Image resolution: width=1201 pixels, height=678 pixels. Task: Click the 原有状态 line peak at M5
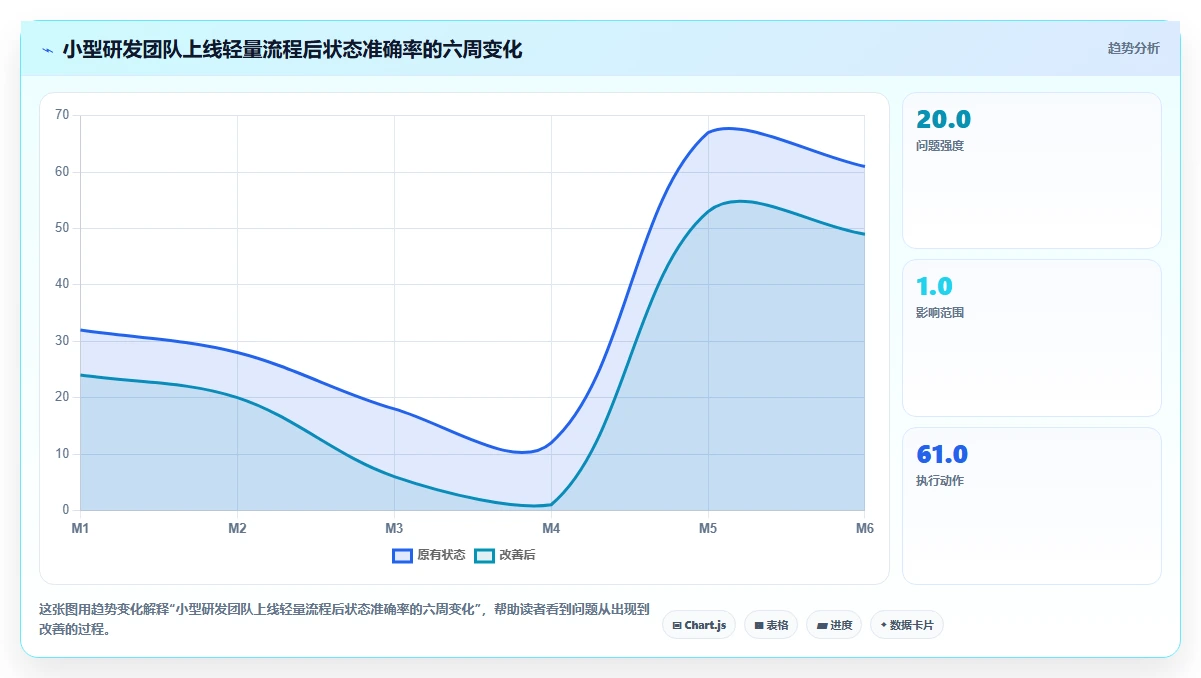[x=708, y=132]
